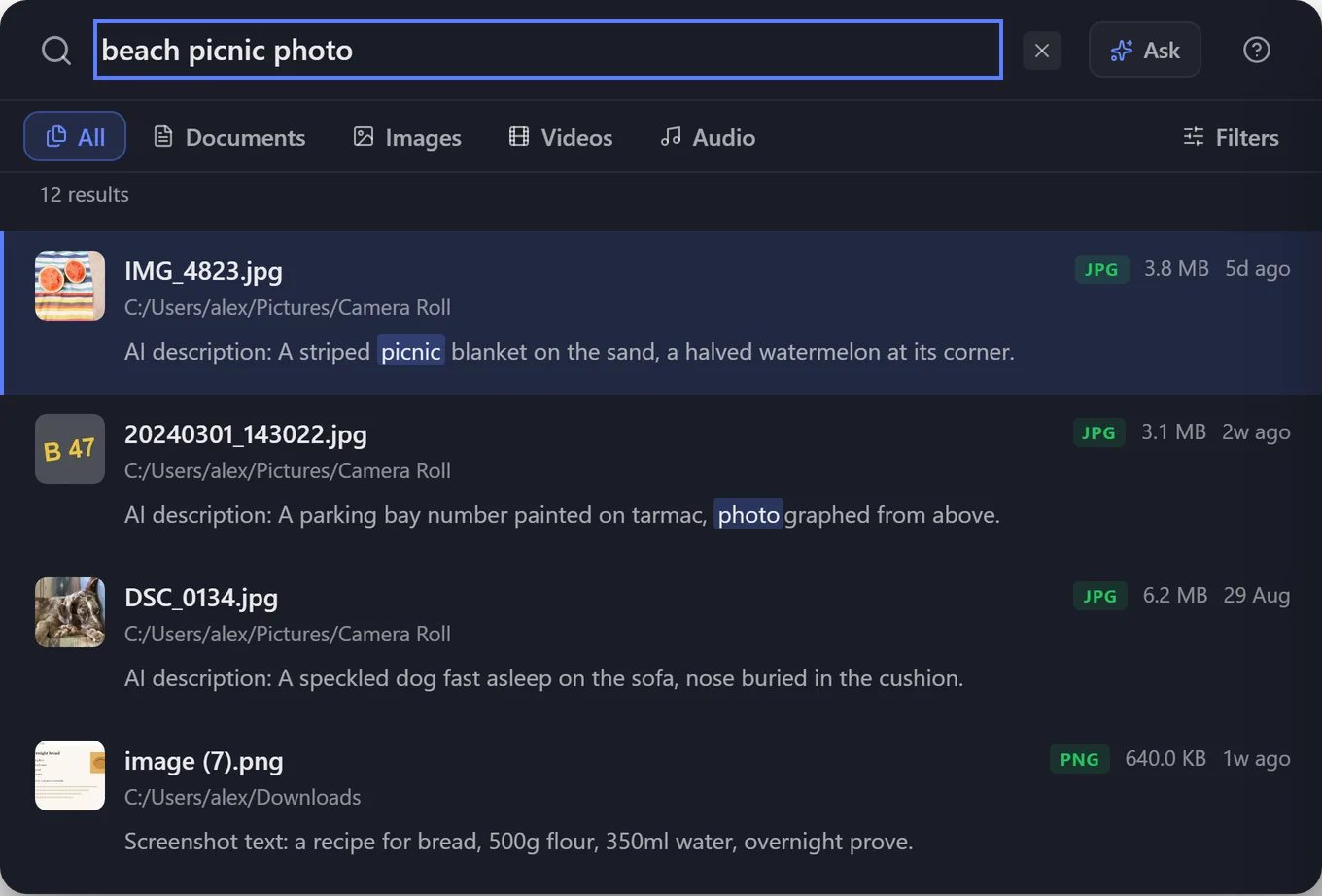Switch to the Documents tab

pos(229,137)
